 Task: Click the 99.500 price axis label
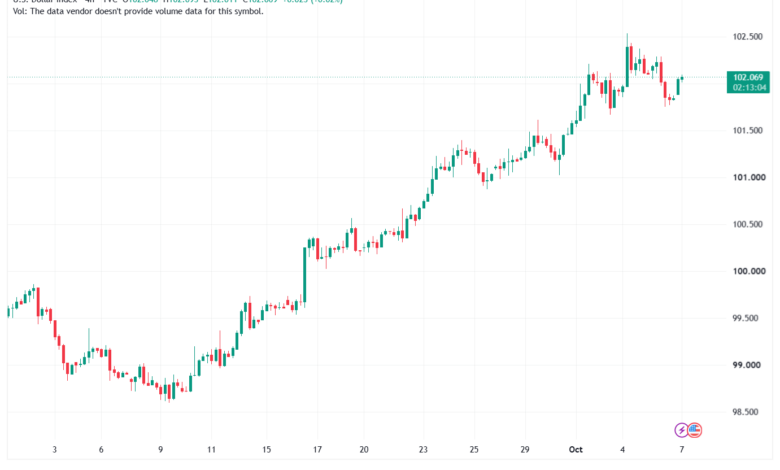click(745, 318)
